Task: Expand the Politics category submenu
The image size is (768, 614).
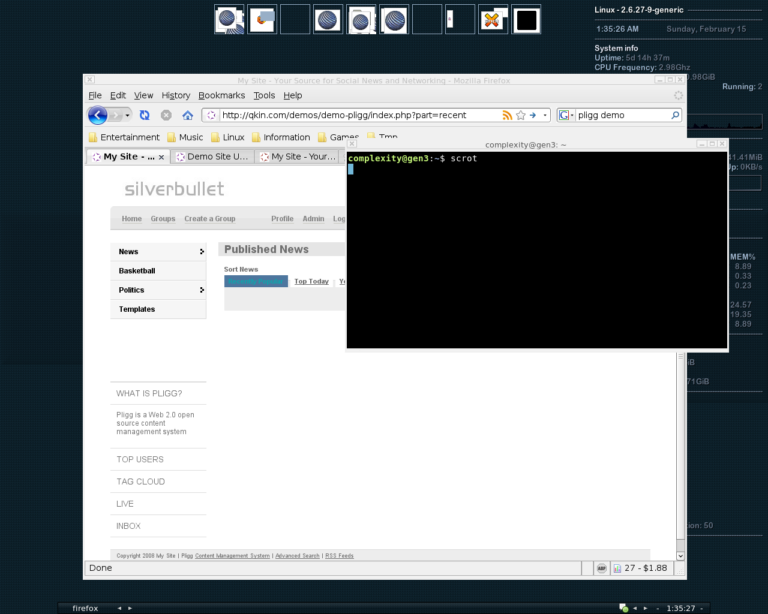Action: [x=201, y=290]
